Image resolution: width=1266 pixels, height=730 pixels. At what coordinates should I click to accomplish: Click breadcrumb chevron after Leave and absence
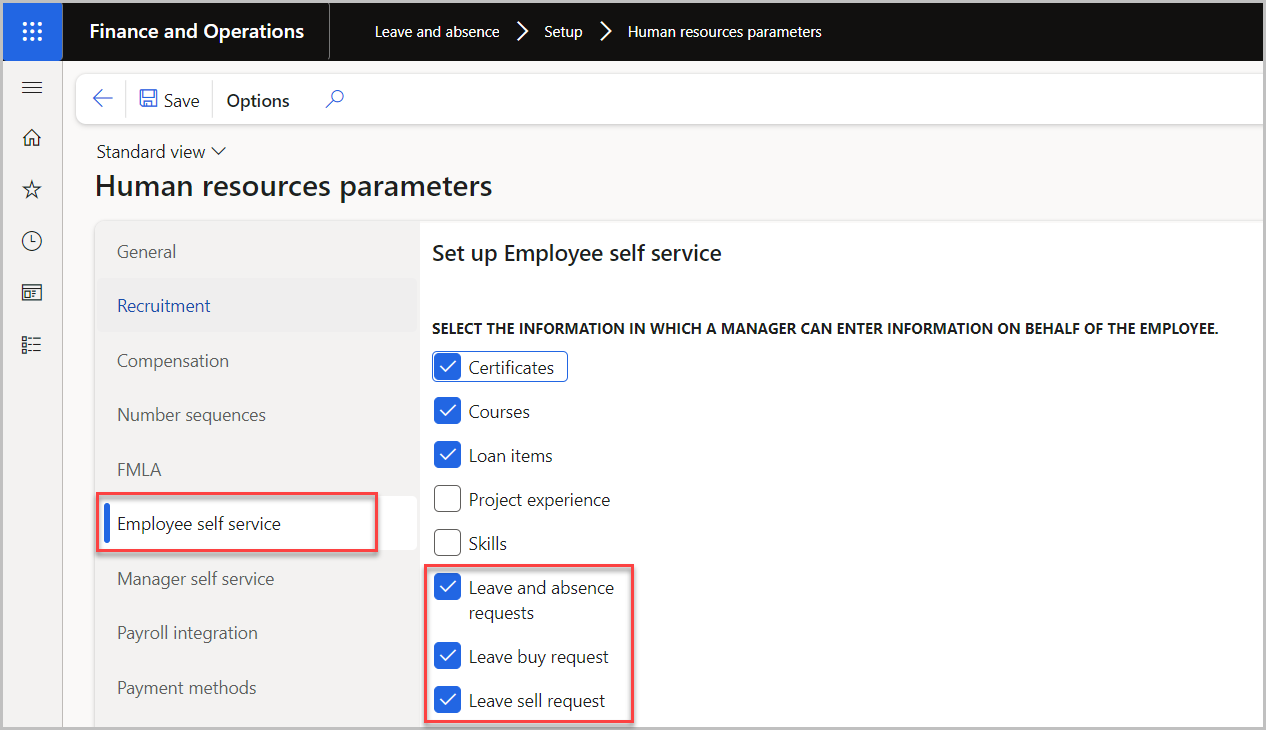click(x=522, y=32)
